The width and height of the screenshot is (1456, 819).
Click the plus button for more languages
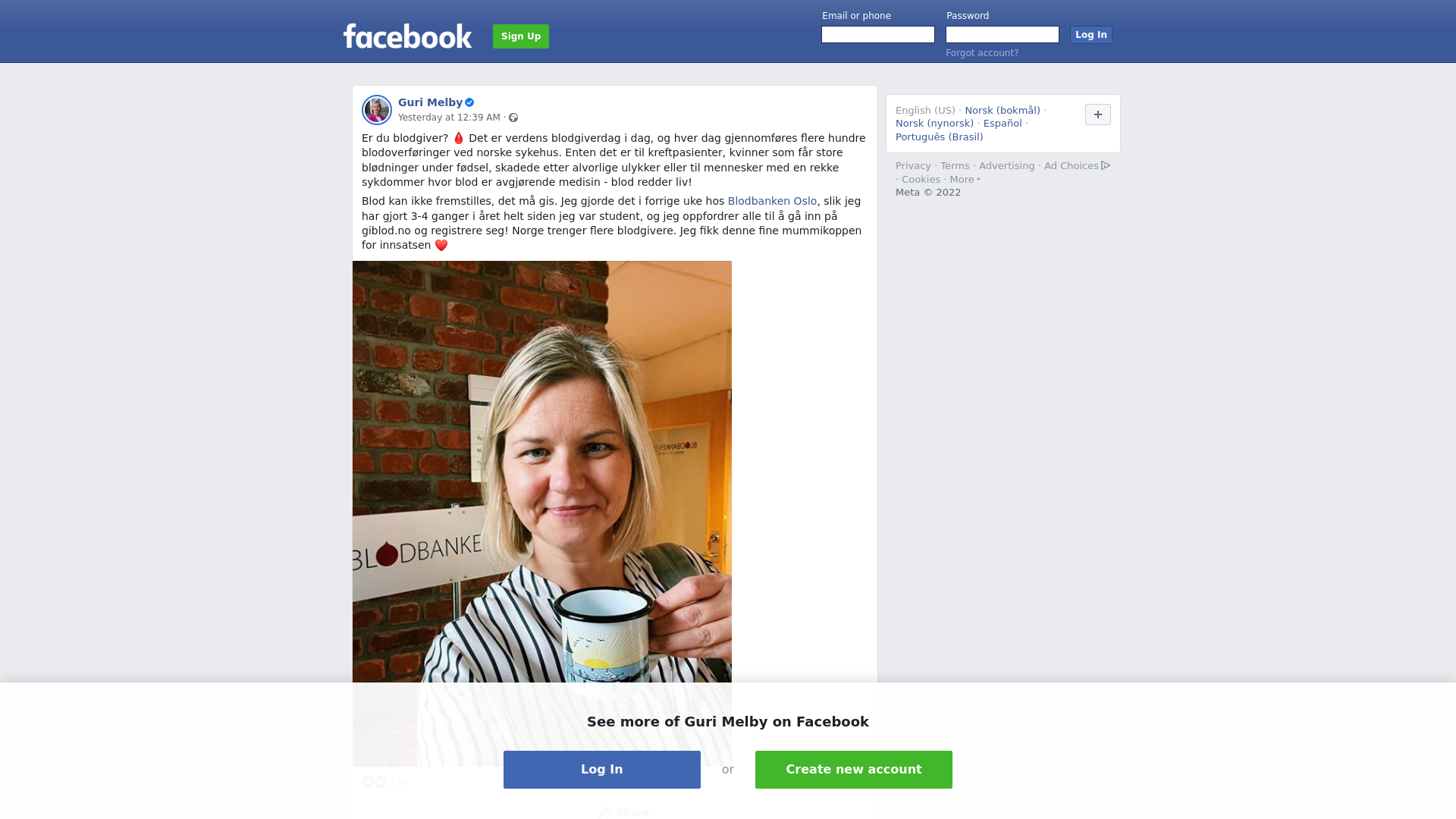pyautogui.click(x=1098, y=115)
